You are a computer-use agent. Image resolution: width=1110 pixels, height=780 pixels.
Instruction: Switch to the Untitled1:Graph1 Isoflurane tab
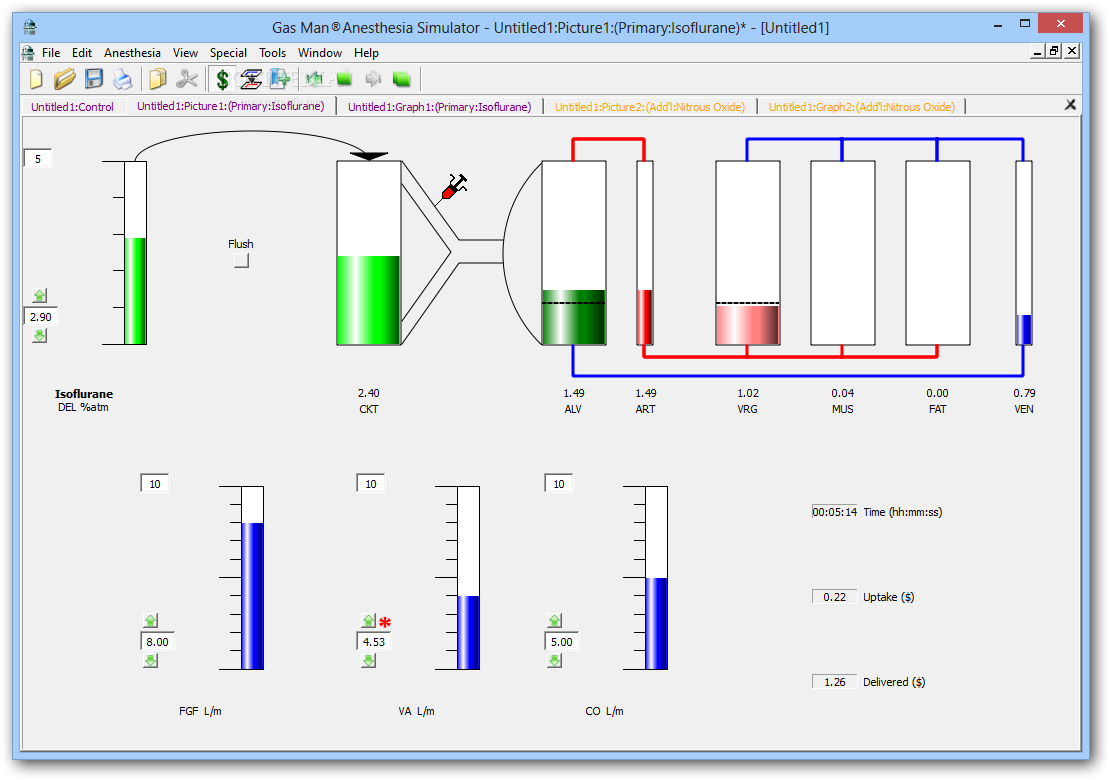[440, 107]
